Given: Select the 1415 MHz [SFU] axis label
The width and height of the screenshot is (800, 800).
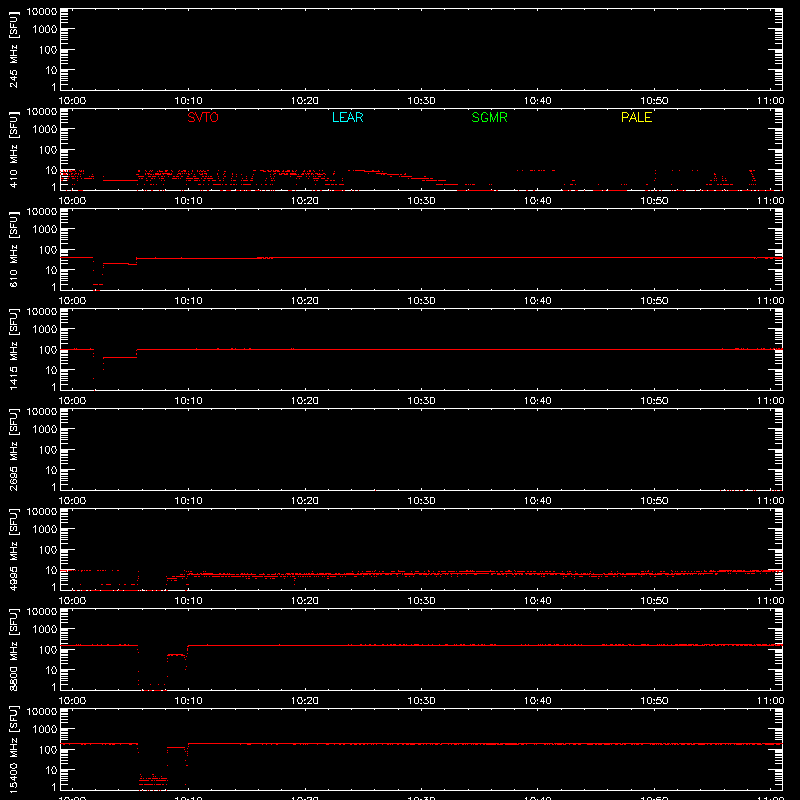Looking at the screenshot, I should click(x=13, y=349).
